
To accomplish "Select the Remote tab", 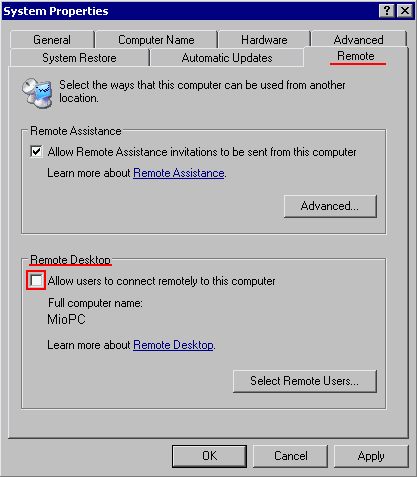I will click(x=356, y=56).
